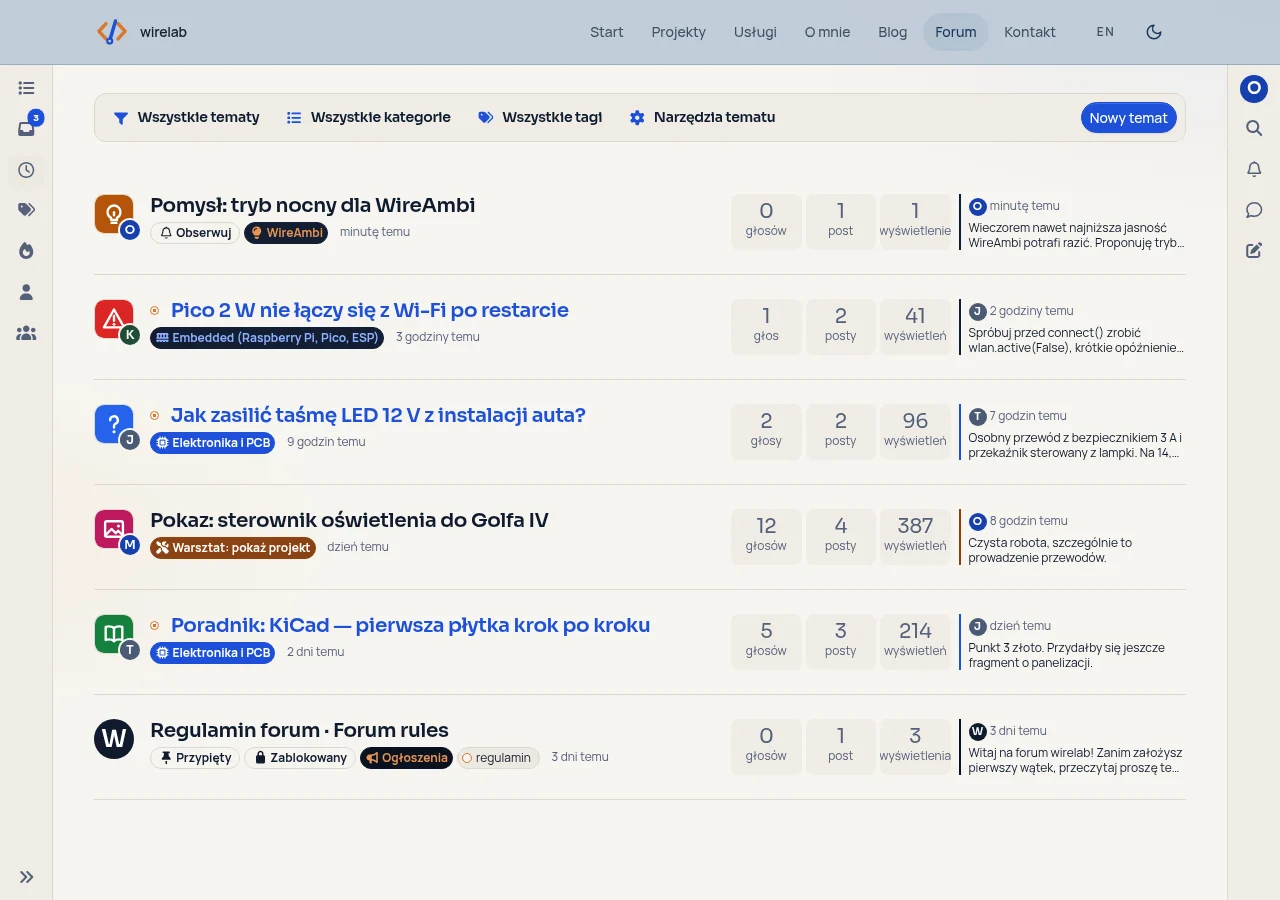The width and height of the screenshot is (1280, 900).
Task: Open notifications bell in right sidebar
Action: point(1254,169)
